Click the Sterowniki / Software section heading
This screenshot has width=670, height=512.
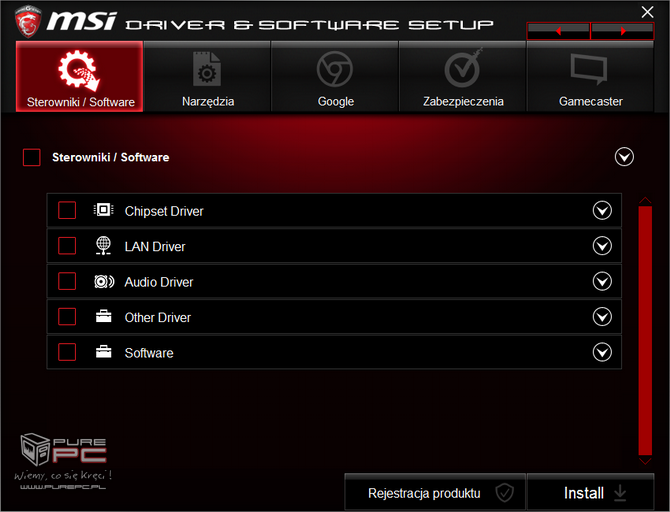tap(111, 157)
